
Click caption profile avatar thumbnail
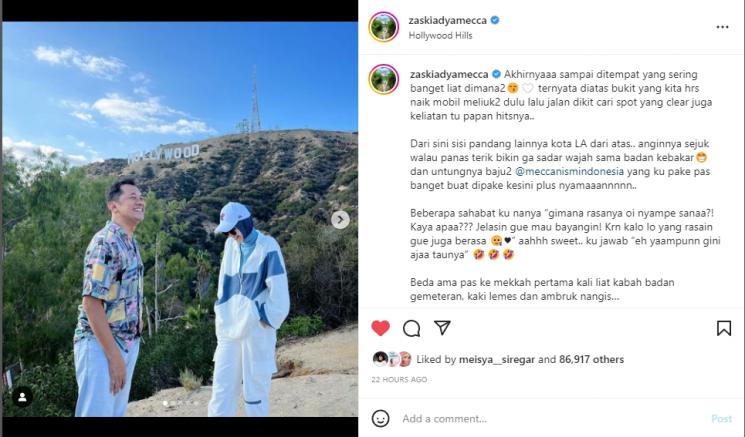(383, 78)
